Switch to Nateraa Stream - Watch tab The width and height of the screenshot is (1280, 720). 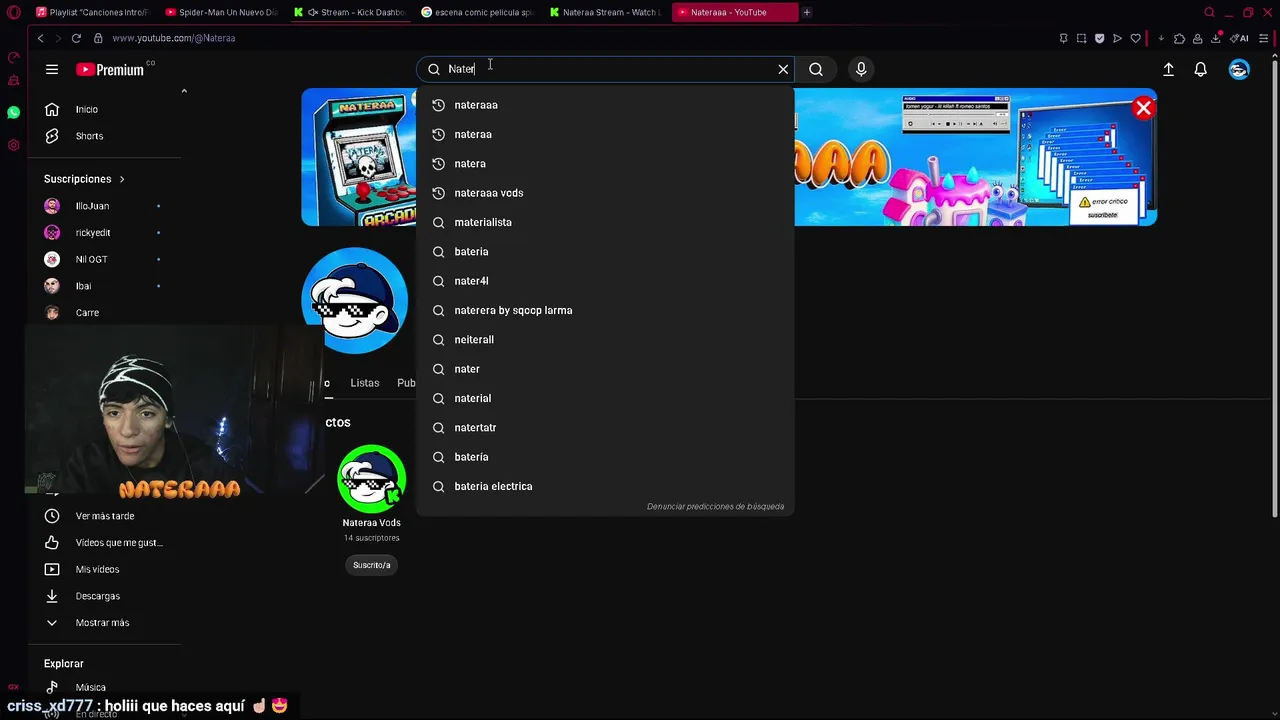[604, 12]
